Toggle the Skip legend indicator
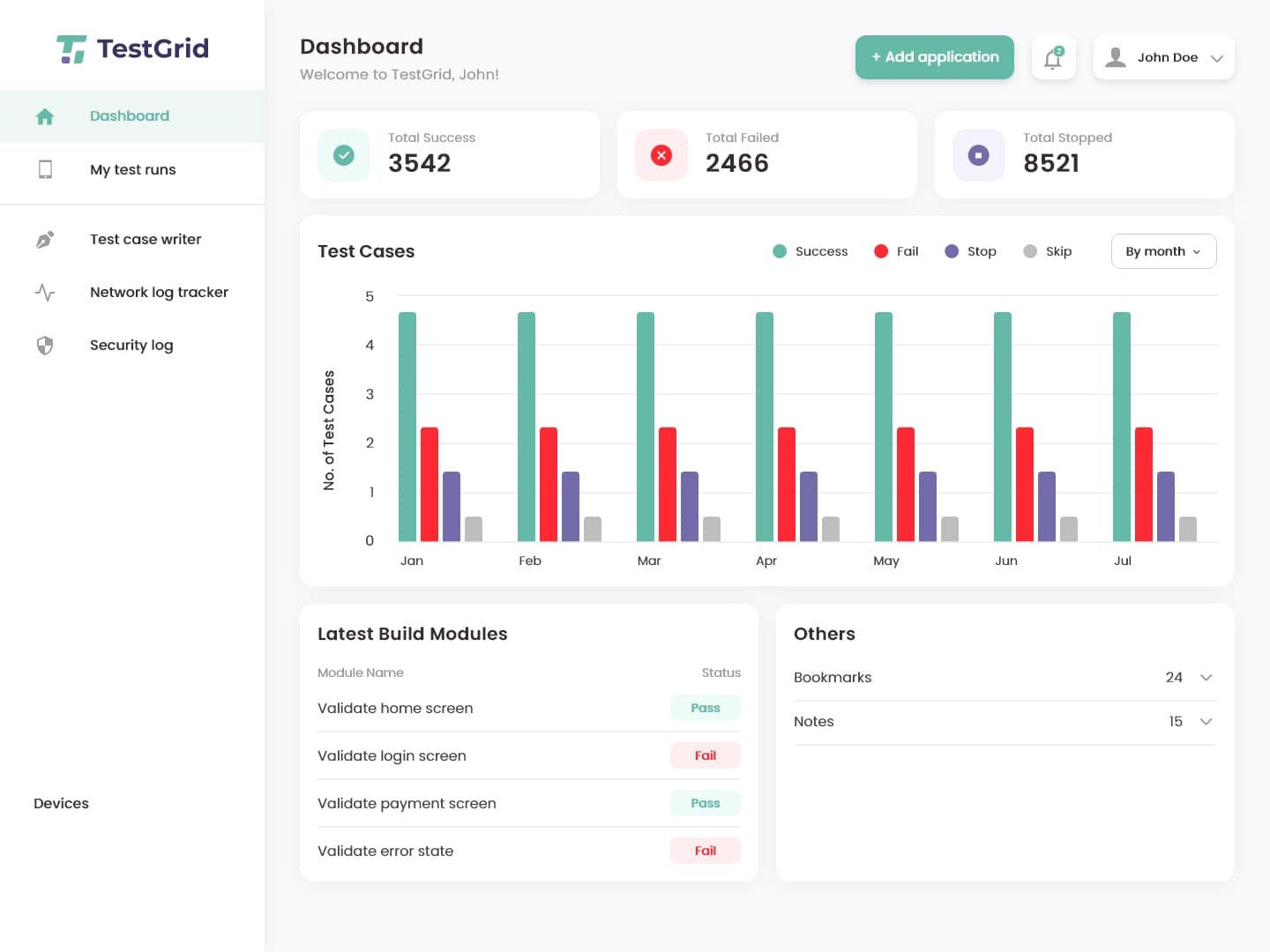 pos(1029,251)
